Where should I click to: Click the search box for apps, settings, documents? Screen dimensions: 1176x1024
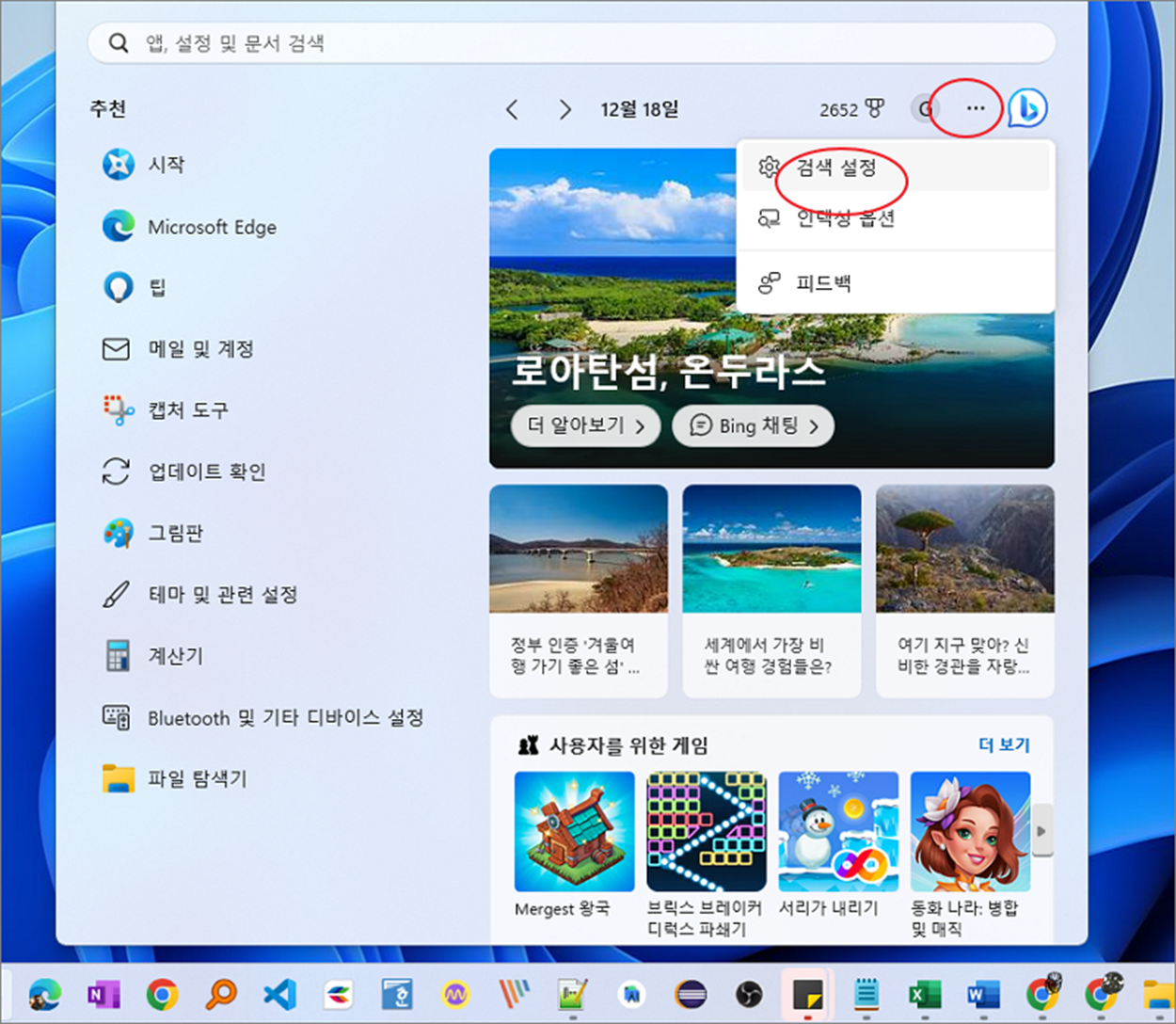[x=571, y=43]
